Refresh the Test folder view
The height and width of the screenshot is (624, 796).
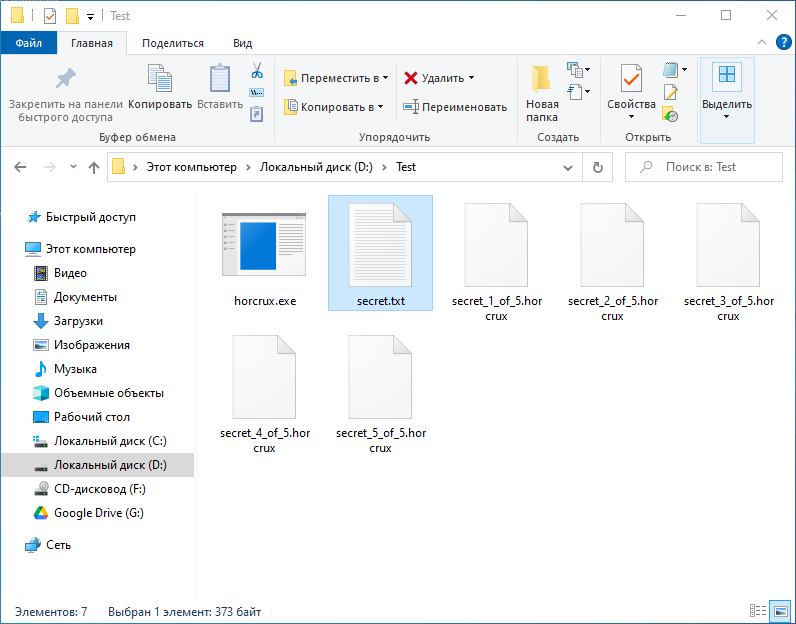(x=598, y=167)
